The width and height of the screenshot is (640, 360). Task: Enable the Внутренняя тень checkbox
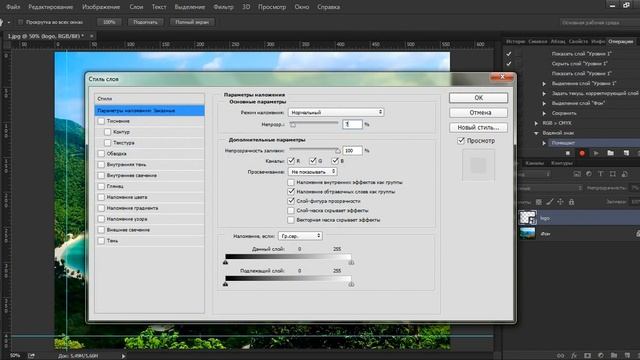(101, 164)
